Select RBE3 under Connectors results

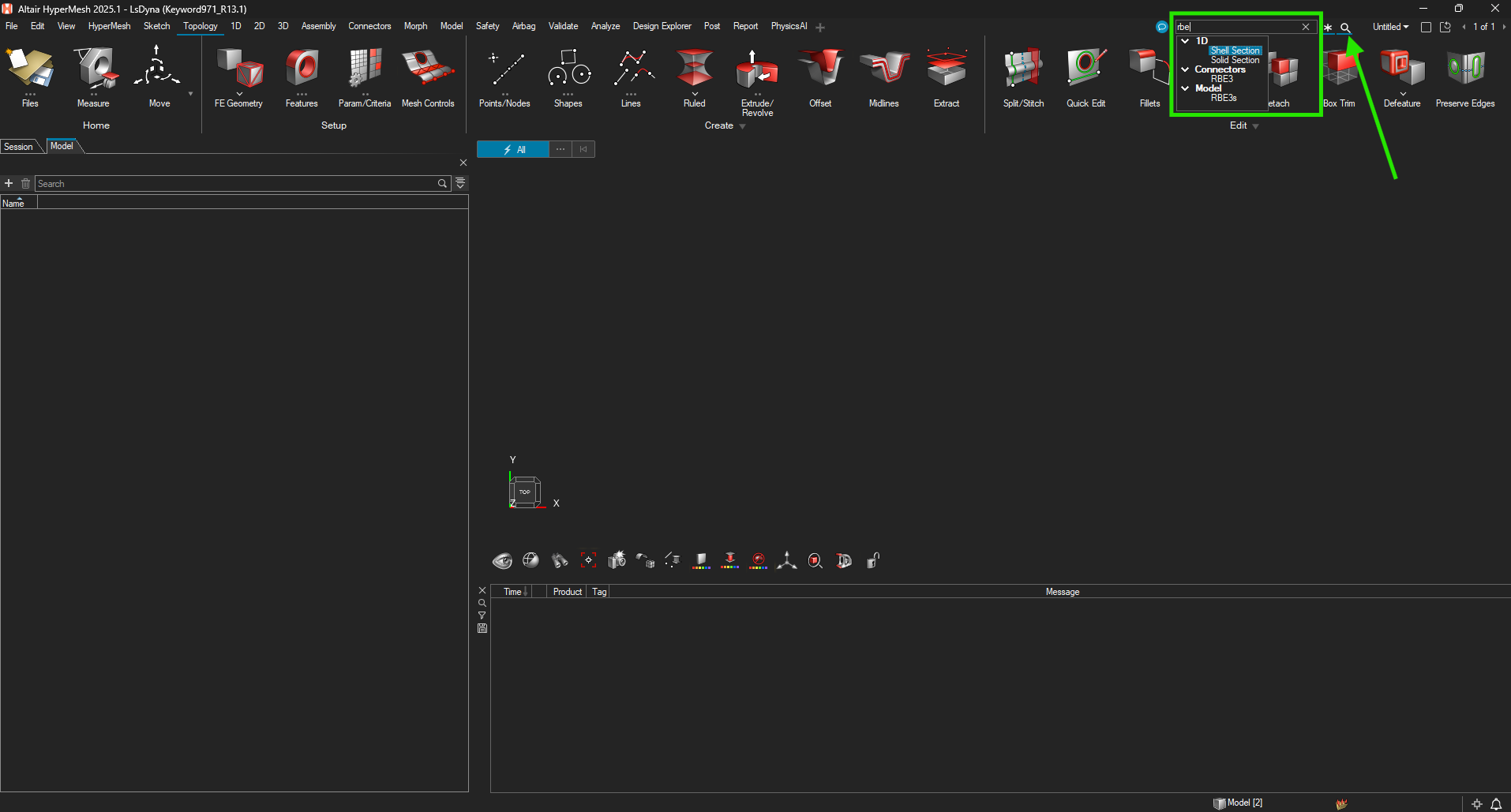click(x=1222, y=79)
